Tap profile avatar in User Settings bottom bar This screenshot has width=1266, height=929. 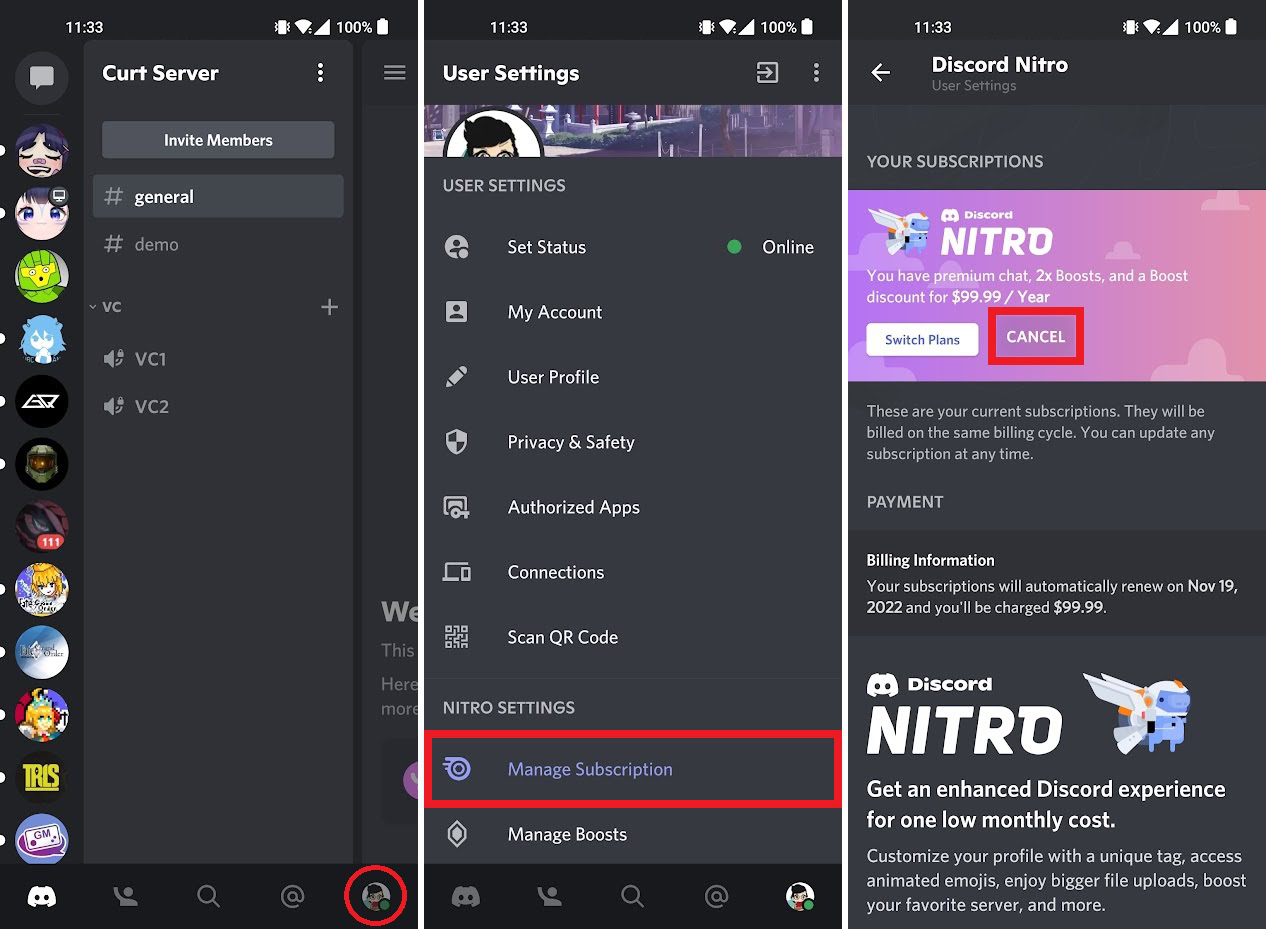(799, 897)
